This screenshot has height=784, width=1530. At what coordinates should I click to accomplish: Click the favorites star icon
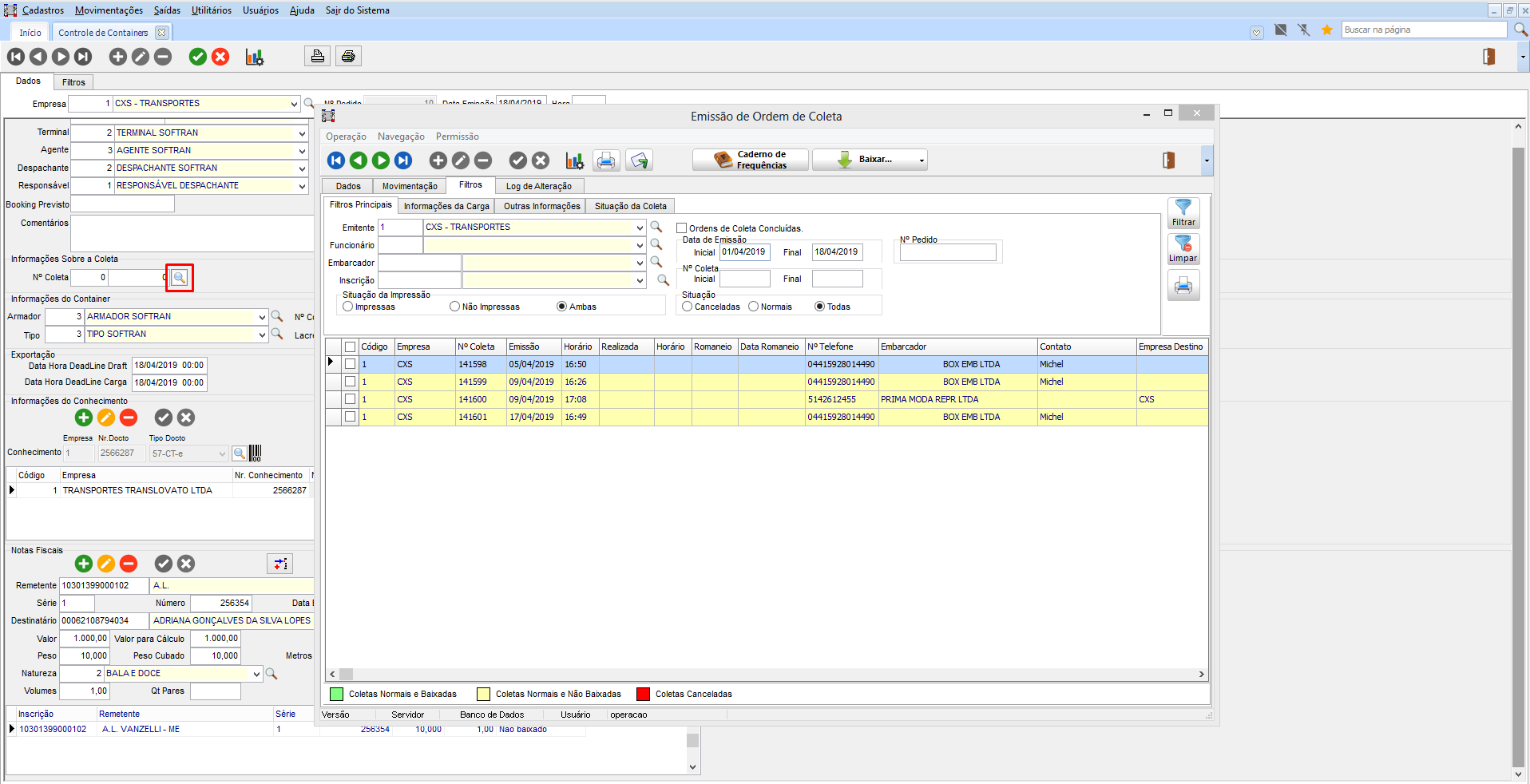1326,30
